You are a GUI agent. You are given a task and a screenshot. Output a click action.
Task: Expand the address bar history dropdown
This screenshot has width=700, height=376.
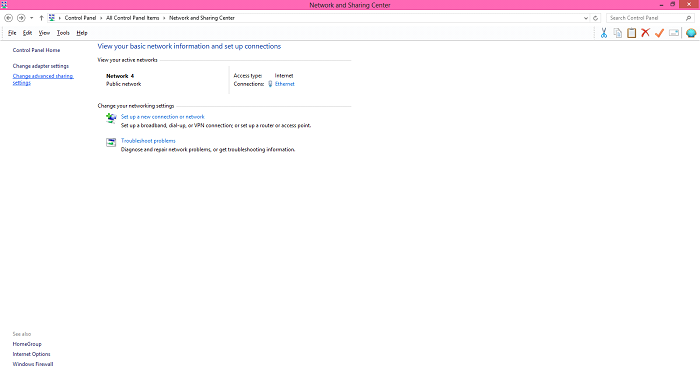point(586,18)
